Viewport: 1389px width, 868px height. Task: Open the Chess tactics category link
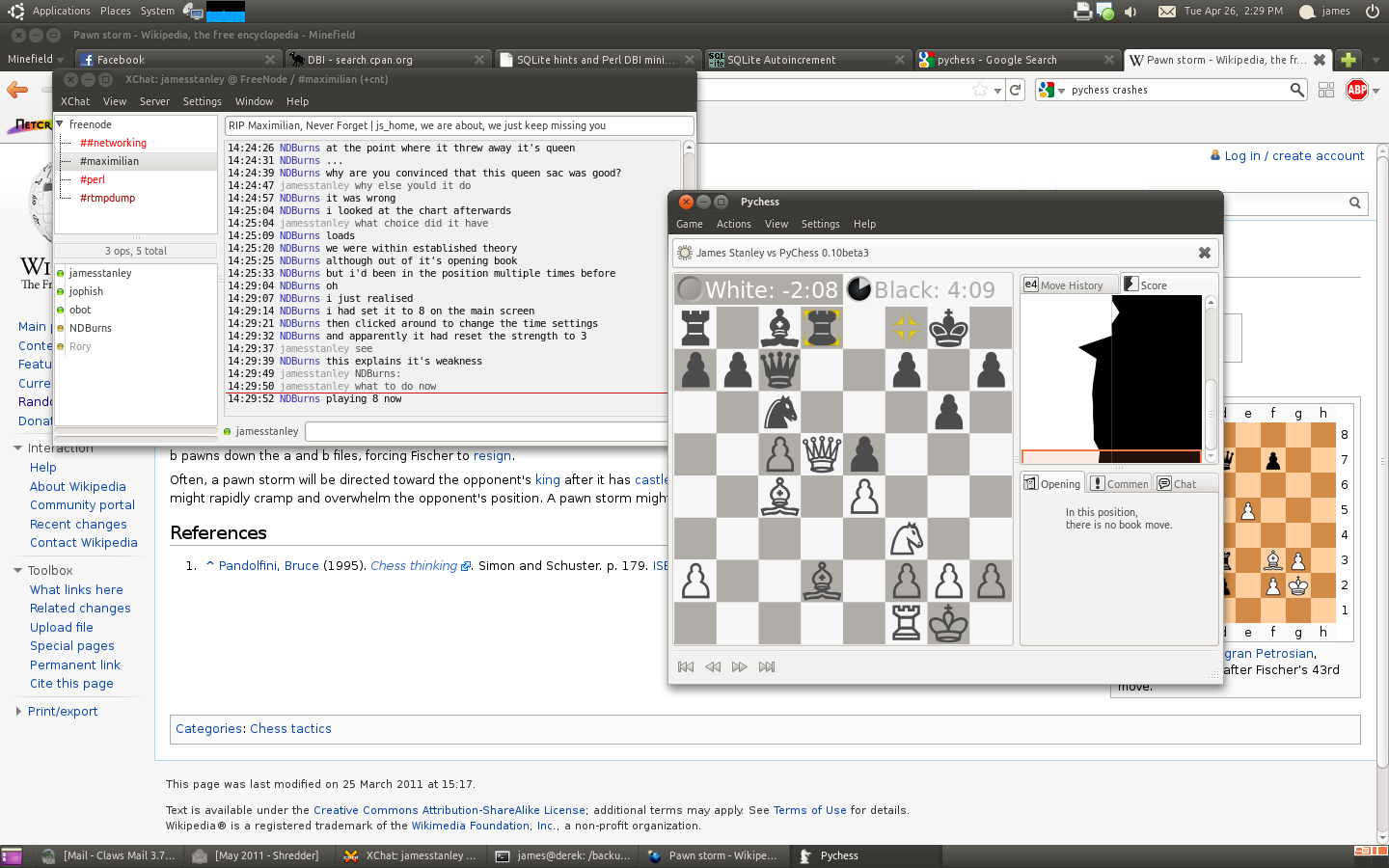[x=290, y=729]
